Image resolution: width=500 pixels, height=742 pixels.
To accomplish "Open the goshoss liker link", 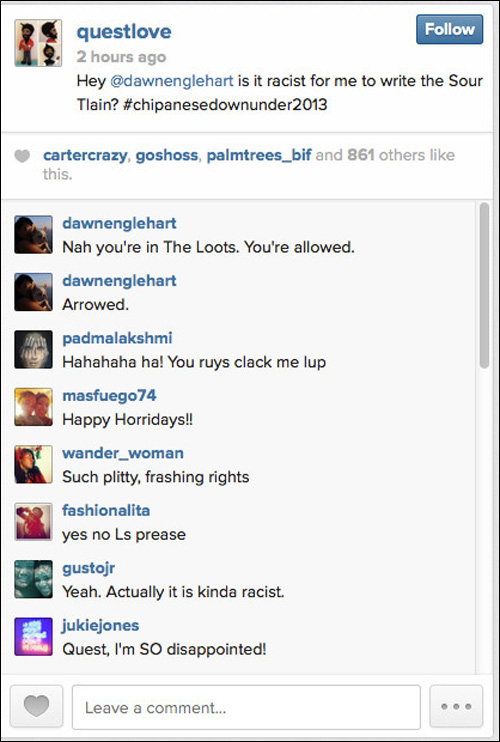I will tap(167, 155).
